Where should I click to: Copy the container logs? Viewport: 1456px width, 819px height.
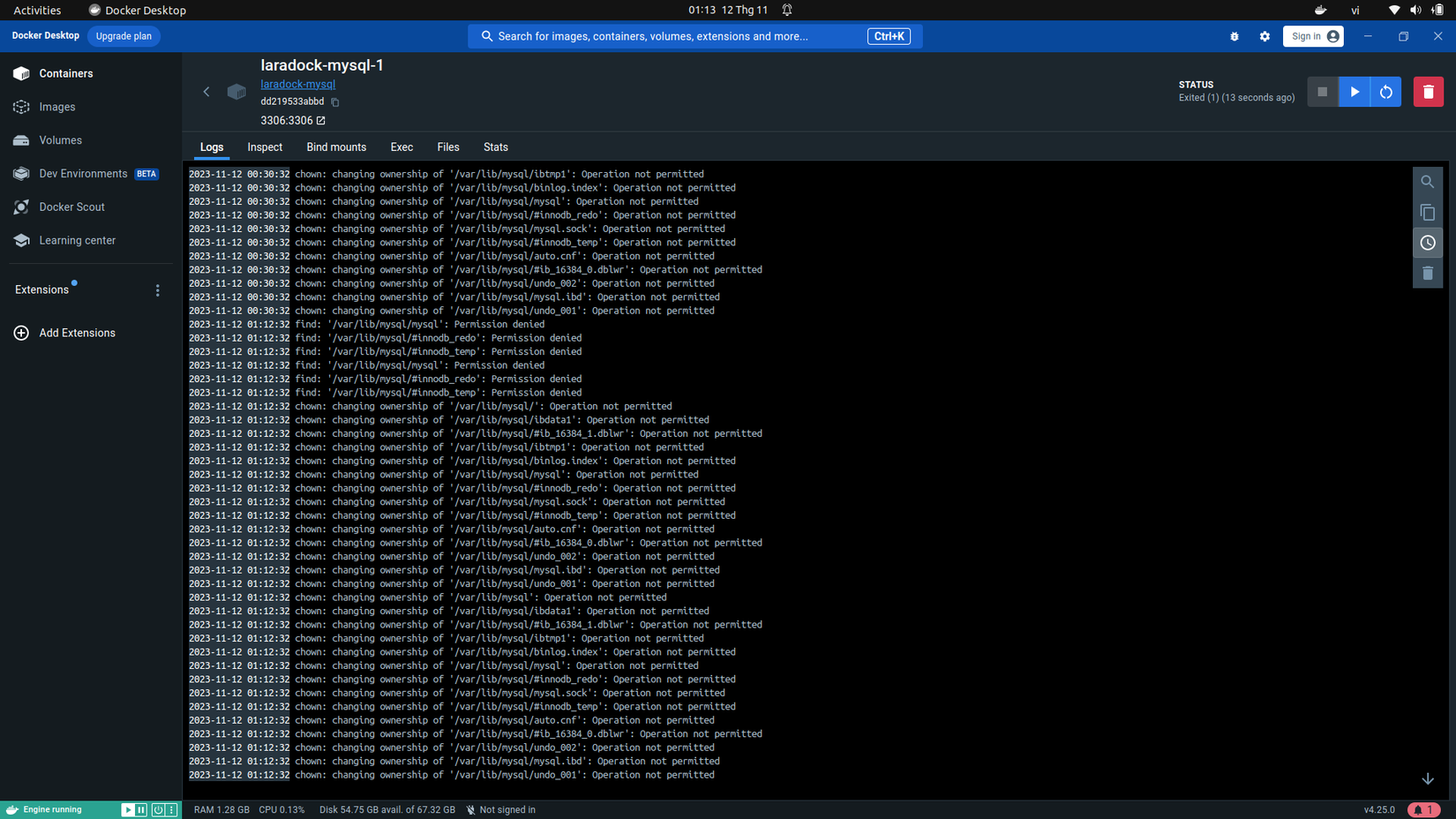pos(1428,212)
